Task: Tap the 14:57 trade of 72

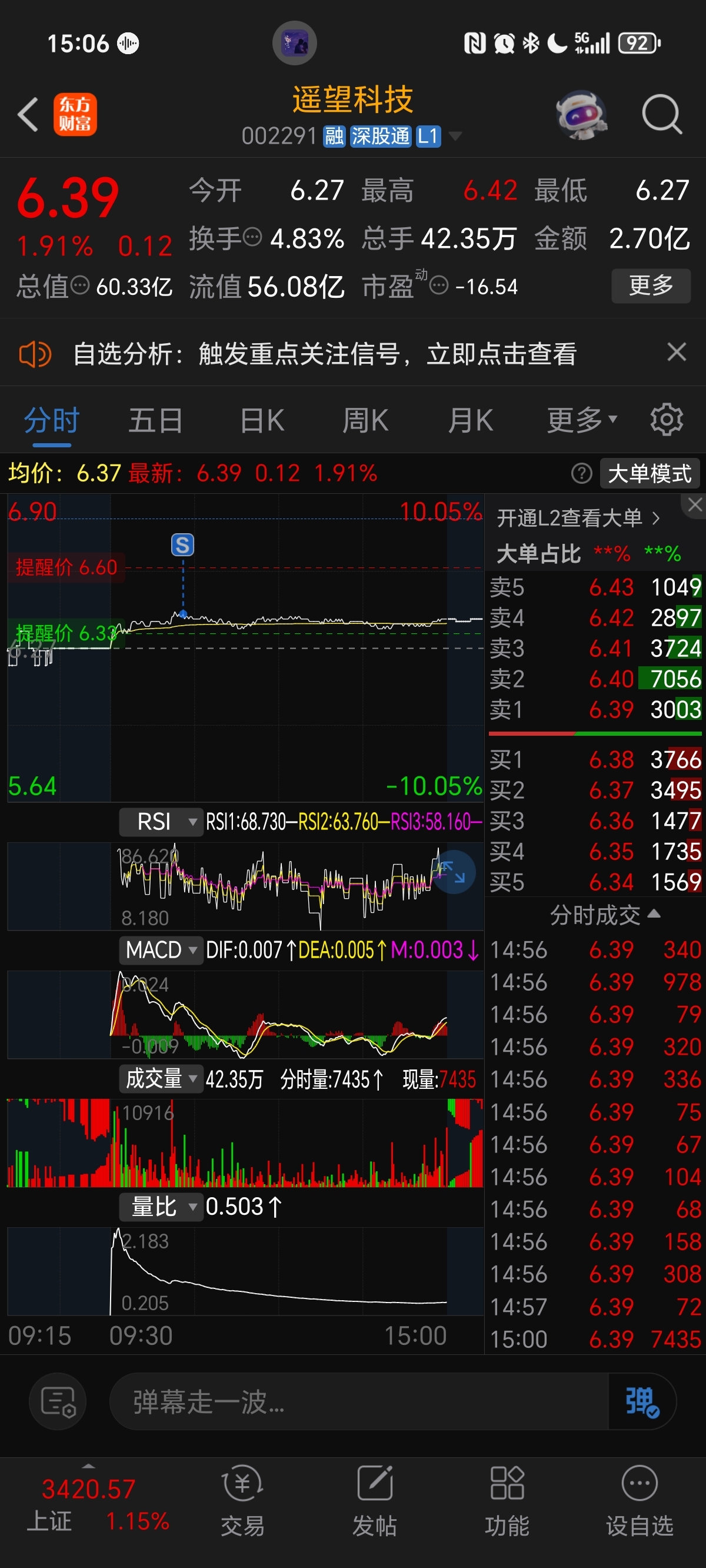Action: (595, 1307)
